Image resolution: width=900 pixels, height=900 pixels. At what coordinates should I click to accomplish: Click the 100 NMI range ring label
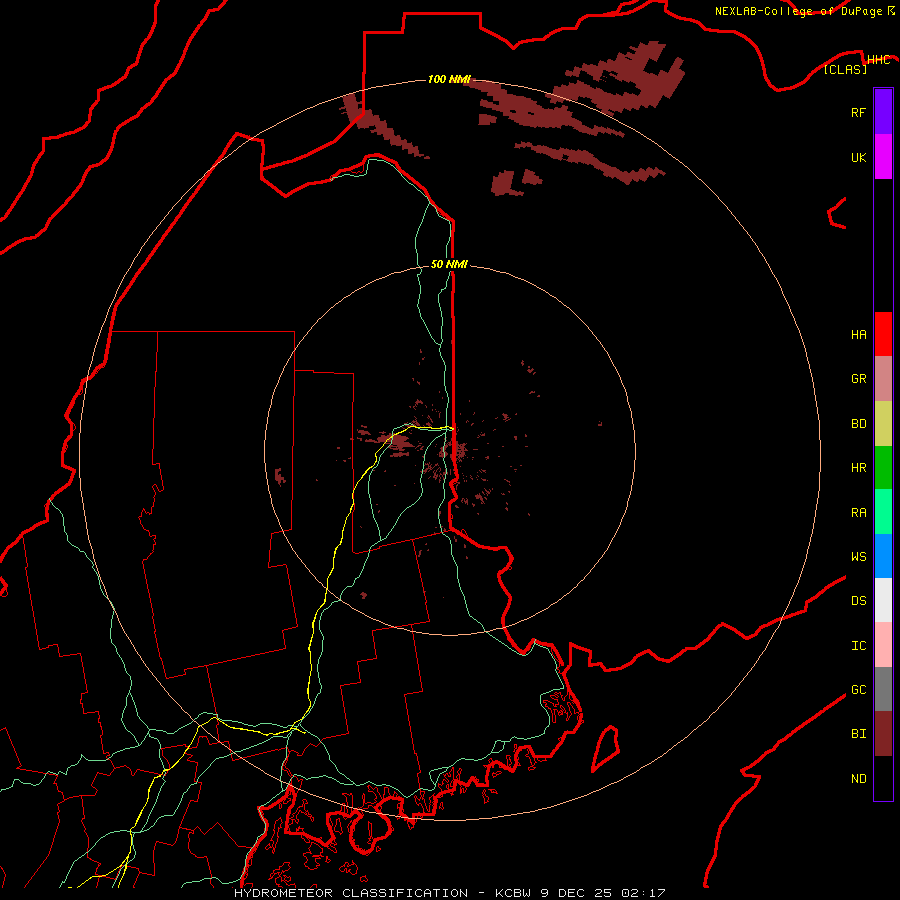pyautogui.click(x=449, y=79)
